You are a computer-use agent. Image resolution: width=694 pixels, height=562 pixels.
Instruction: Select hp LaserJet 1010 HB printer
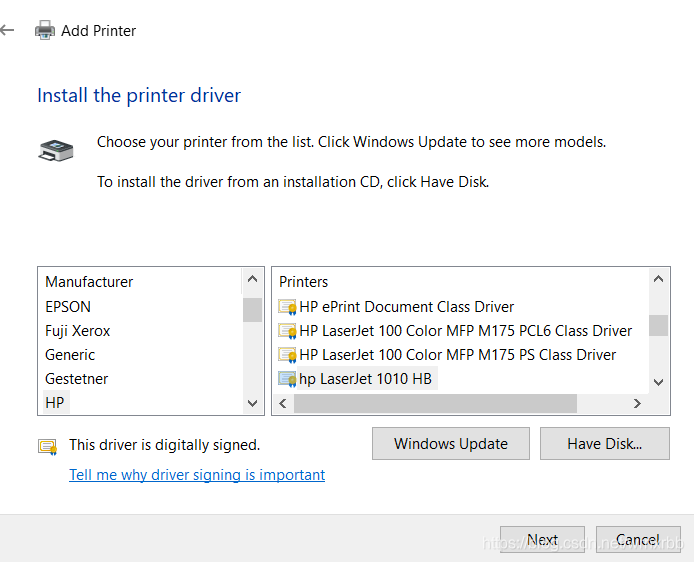(365, 379)
